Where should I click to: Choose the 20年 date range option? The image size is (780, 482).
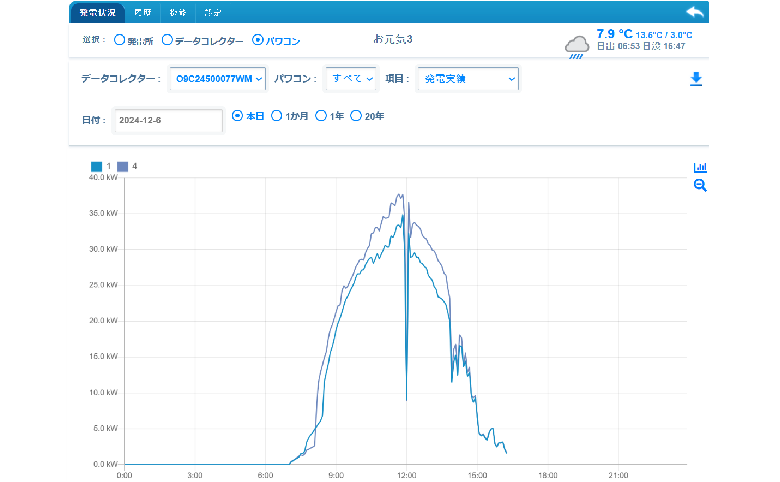click(356, 116)
